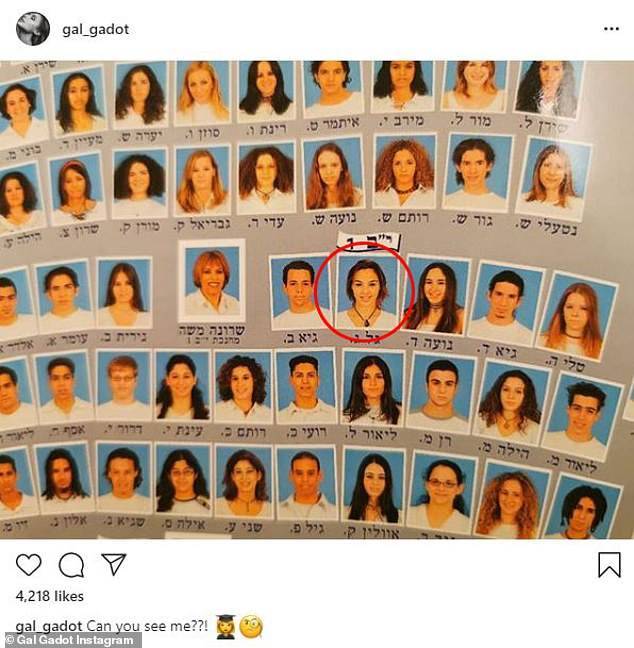This screenshot has height=648, width=634.
Task: Click the caption text 'Can you see me??!'
Action: click(147, 627)
